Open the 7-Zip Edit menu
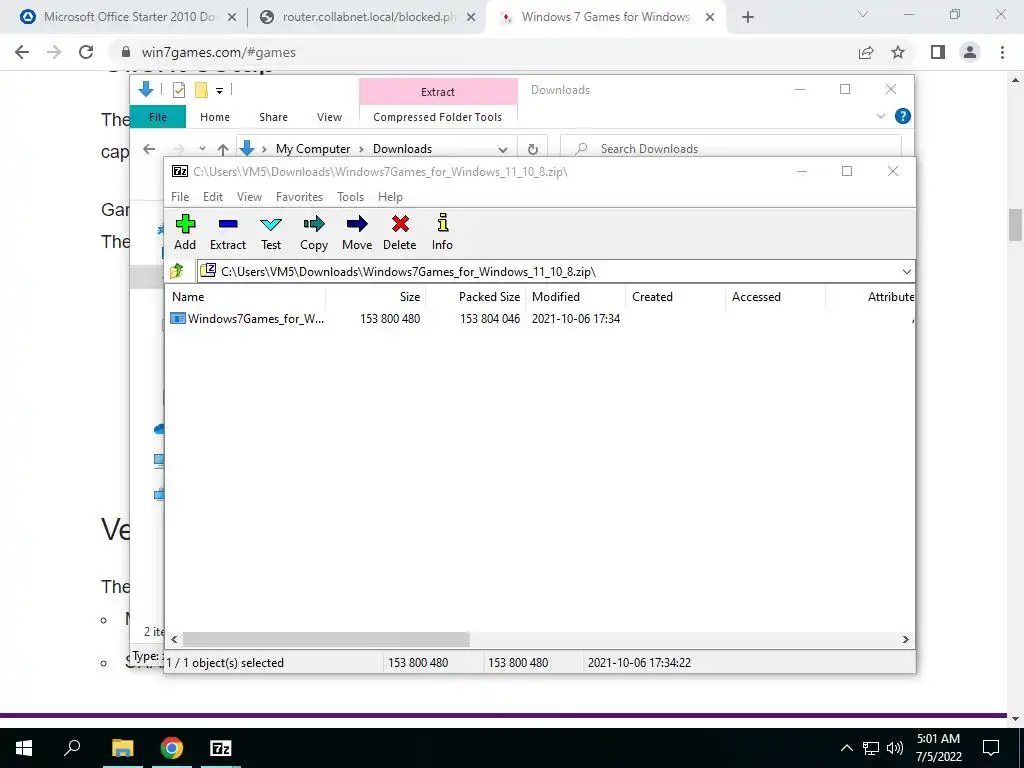Screen dimensions: 1024x768 213,197
